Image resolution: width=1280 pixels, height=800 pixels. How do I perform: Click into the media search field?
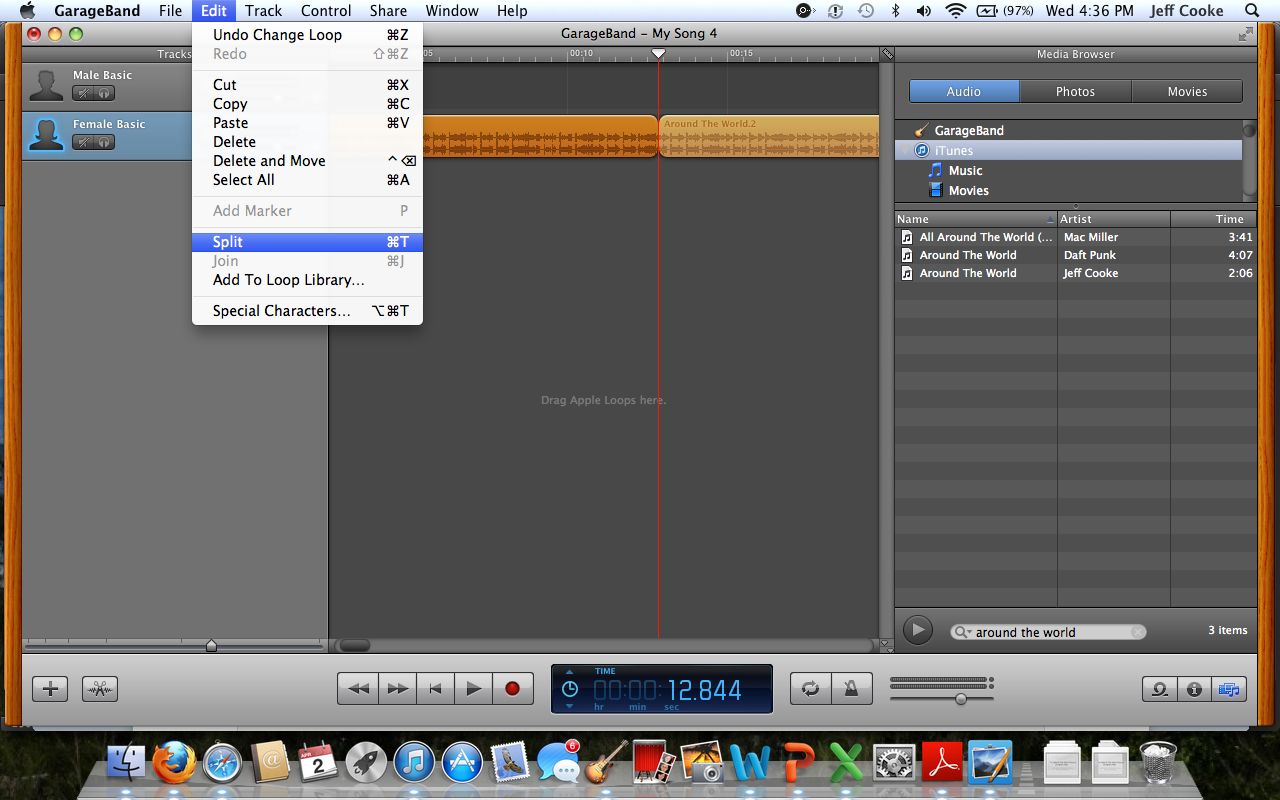(1048, 632)
